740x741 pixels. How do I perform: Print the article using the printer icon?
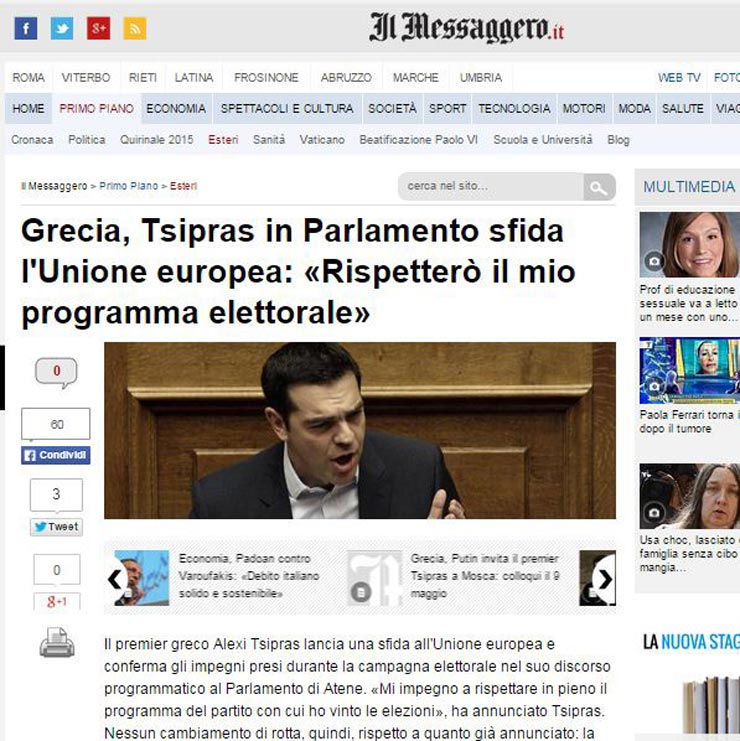tap(57, 643)
